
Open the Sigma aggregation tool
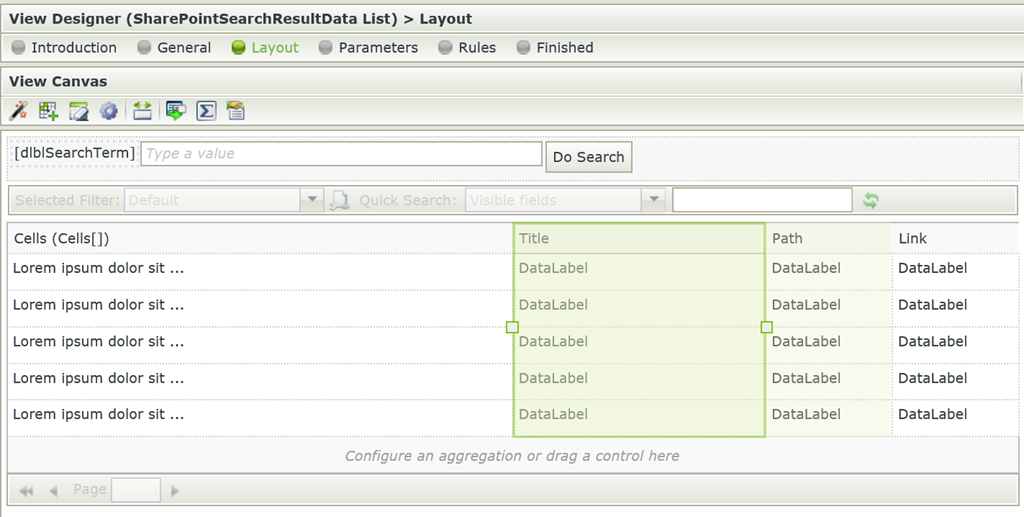pyautogui.click(x=206, y=111)
